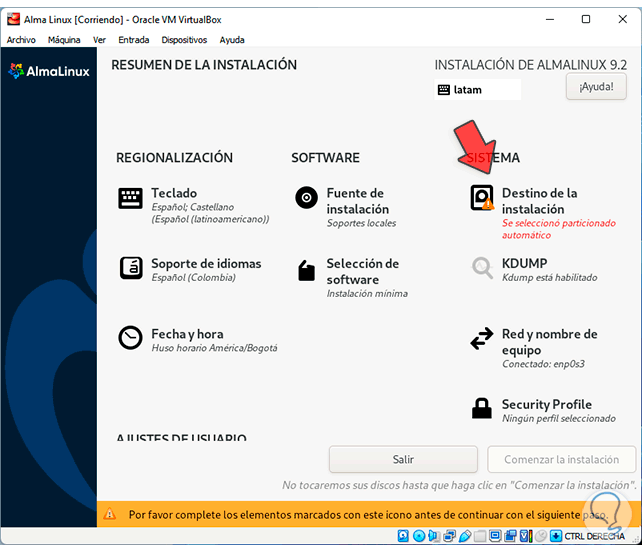Image resolution: width=642 pixels, height=552 pixels.
Task: Click the audio status icon in status bar
Action: coord(434,536)
